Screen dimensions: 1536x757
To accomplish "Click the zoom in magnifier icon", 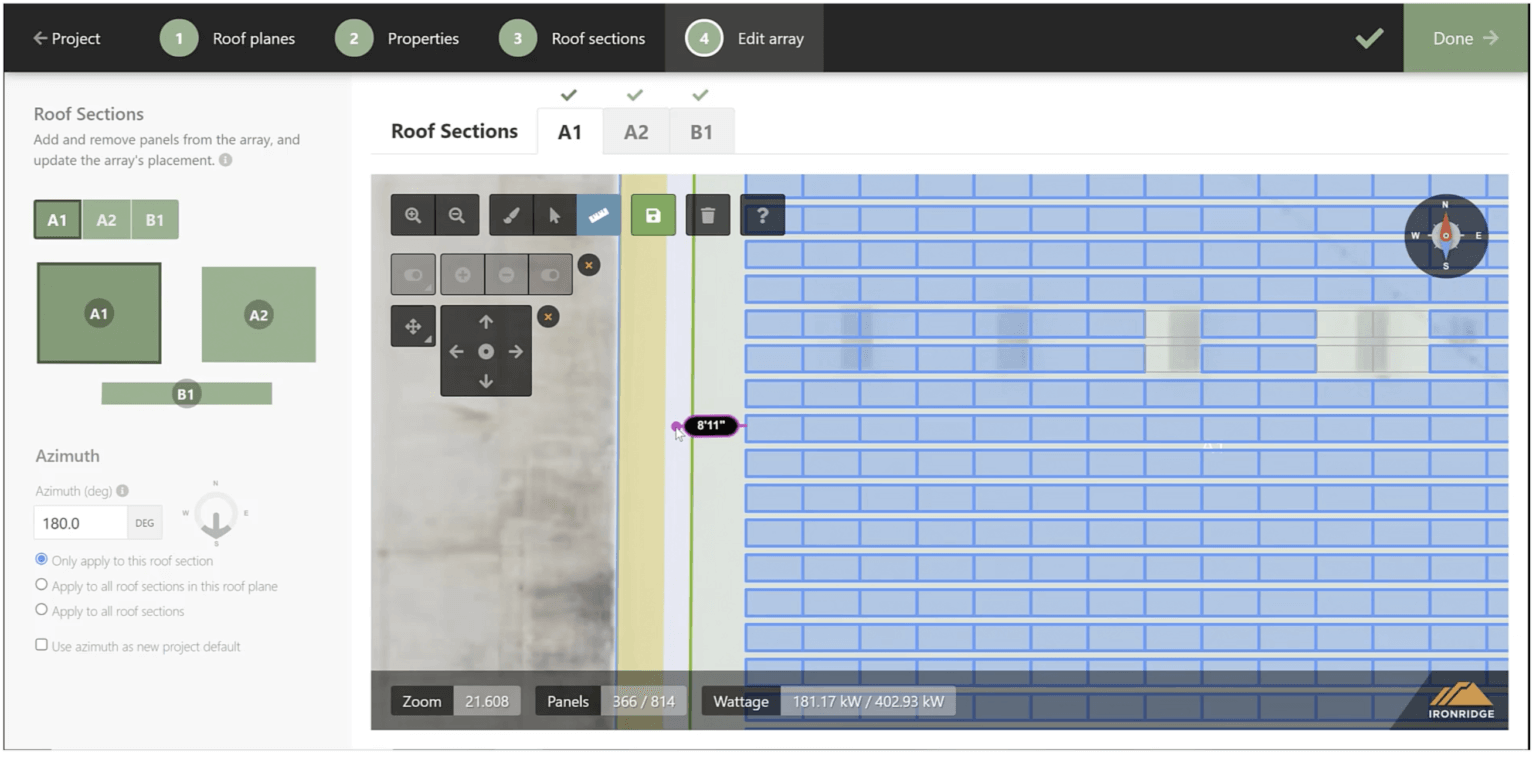I will [413, 215].
